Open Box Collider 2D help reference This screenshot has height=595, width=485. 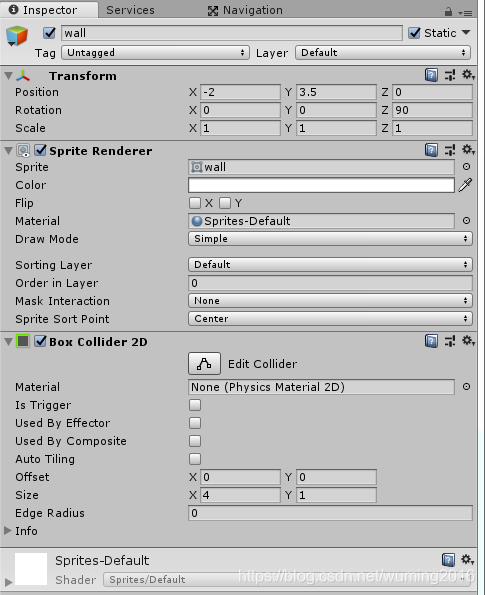point(431,341)
